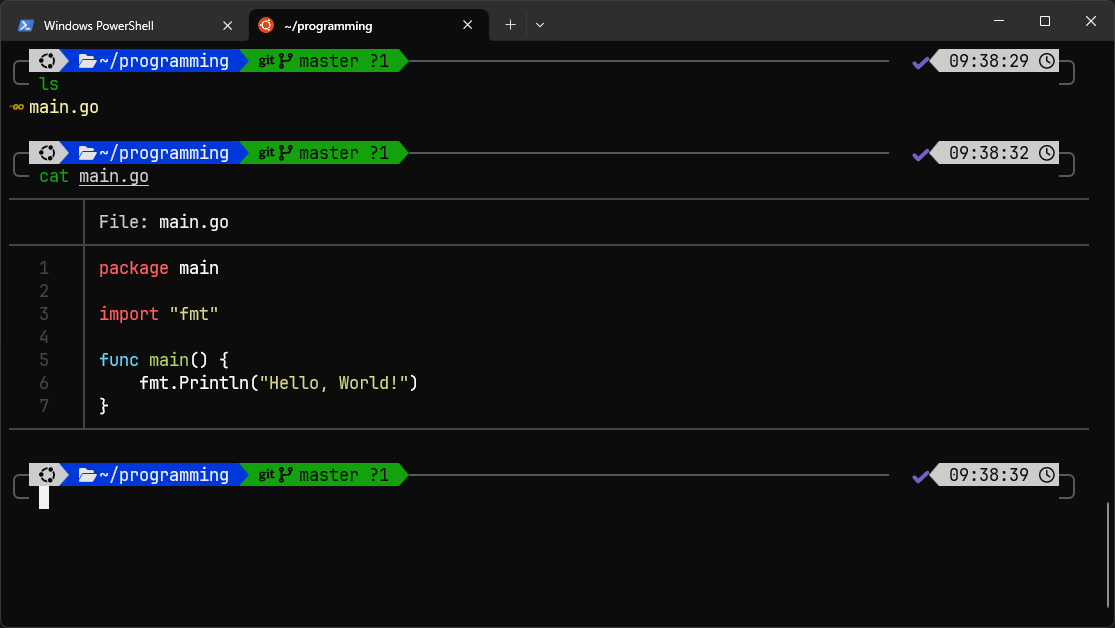Open a new terminal tab with the plus button
The width and height of the screenshot is (1115, 628).
[510, 25]
